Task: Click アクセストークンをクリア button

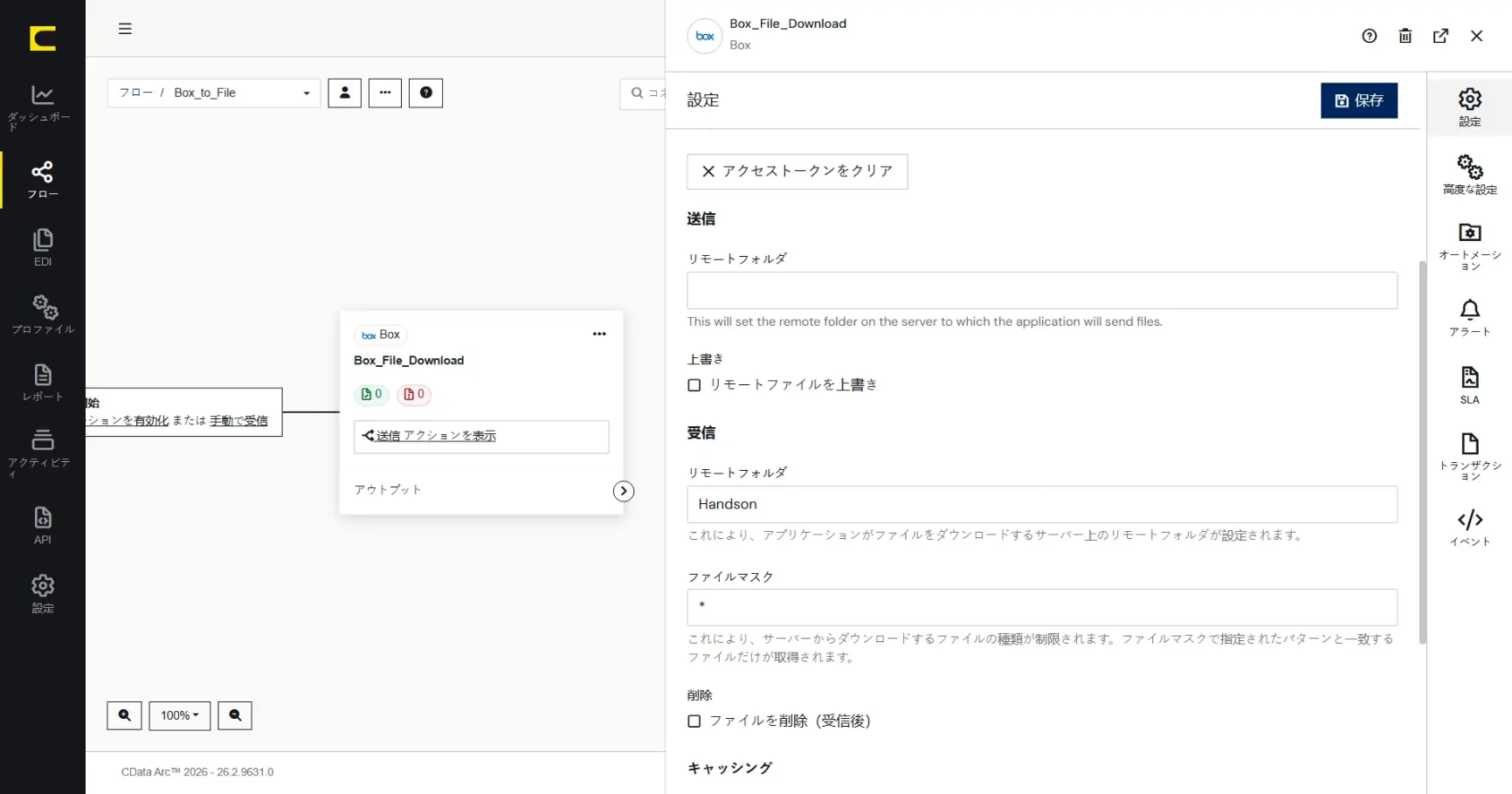Action: point(797,171)
